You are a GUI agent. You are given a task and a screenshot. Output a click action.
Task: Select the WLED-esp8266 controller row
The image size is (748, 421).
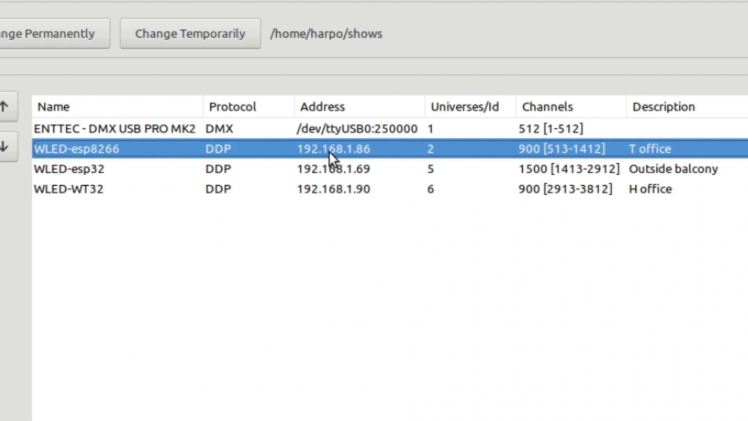[76, 149]
